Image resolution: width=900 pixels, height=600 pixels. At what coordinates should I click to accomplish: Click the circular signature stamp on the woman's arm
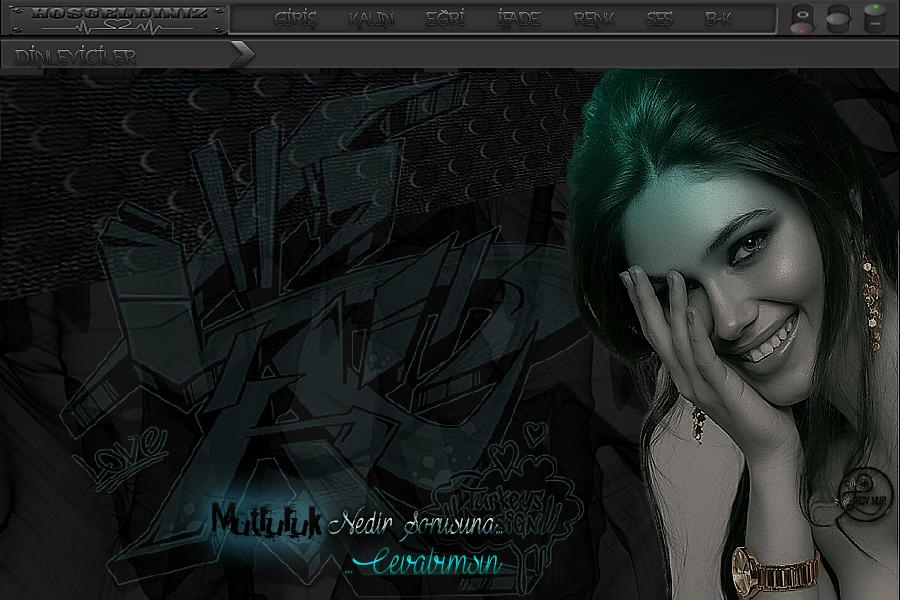[860, 492]
